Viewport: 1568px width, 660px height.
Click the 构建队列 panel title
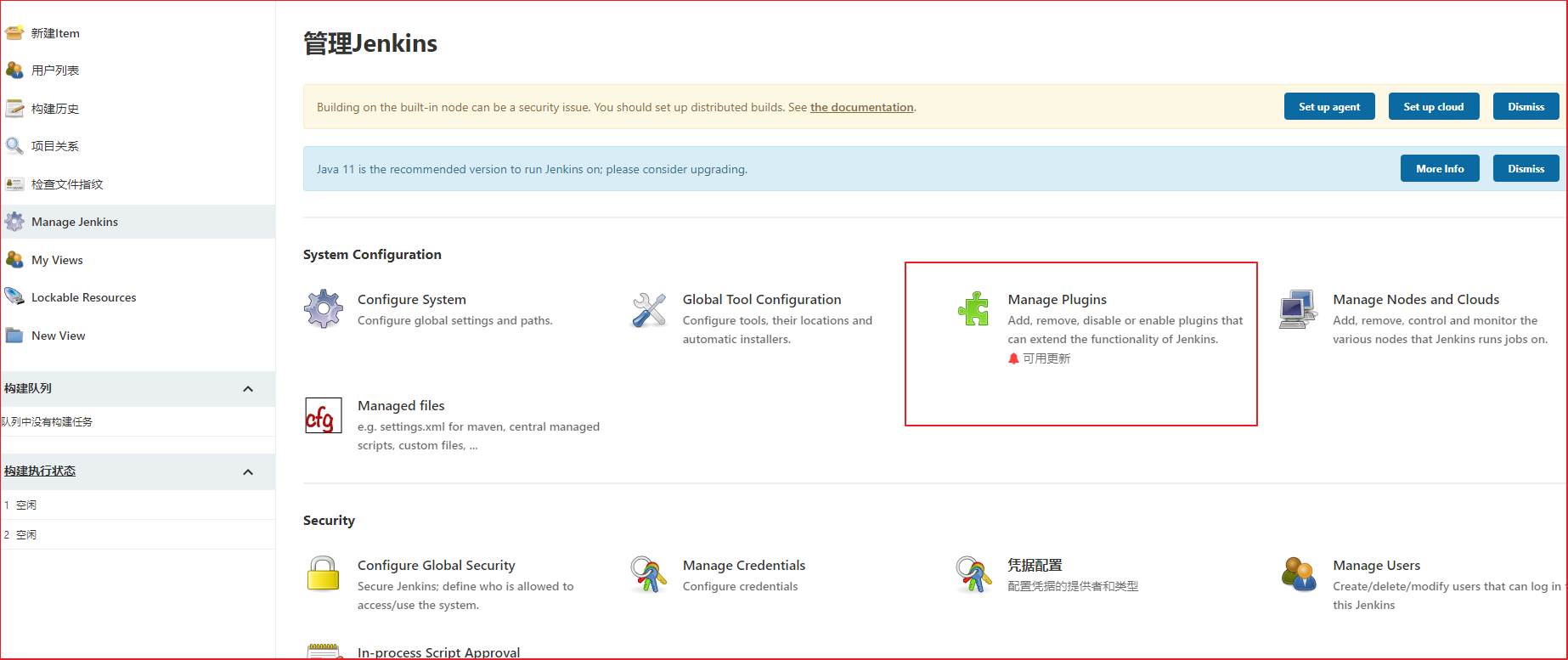click(28, 388)
